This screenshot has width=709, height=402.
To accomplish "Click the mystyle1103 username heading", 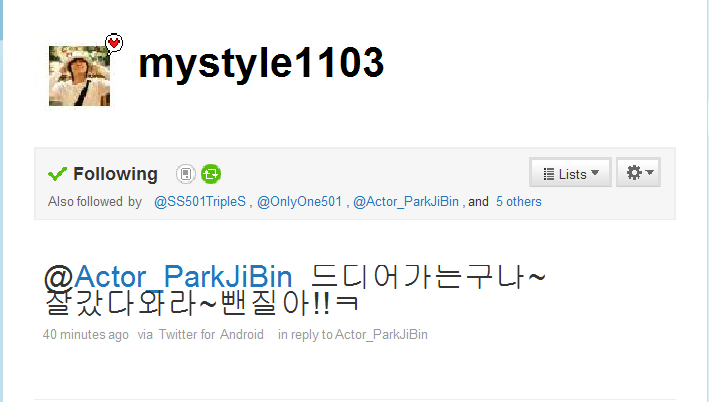I will [261, 64].
